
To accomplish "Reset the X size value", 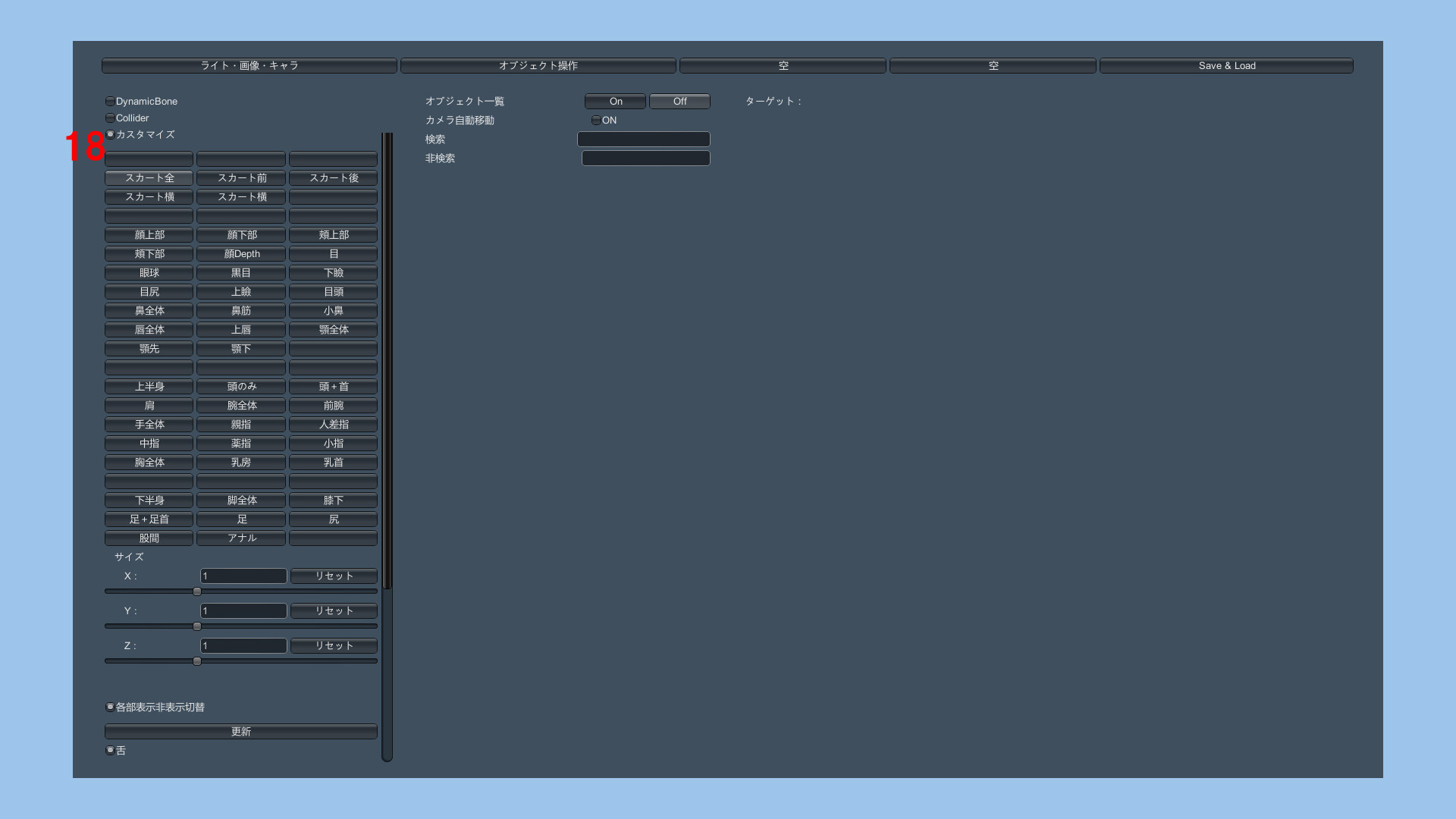I will tap(334, 576).
